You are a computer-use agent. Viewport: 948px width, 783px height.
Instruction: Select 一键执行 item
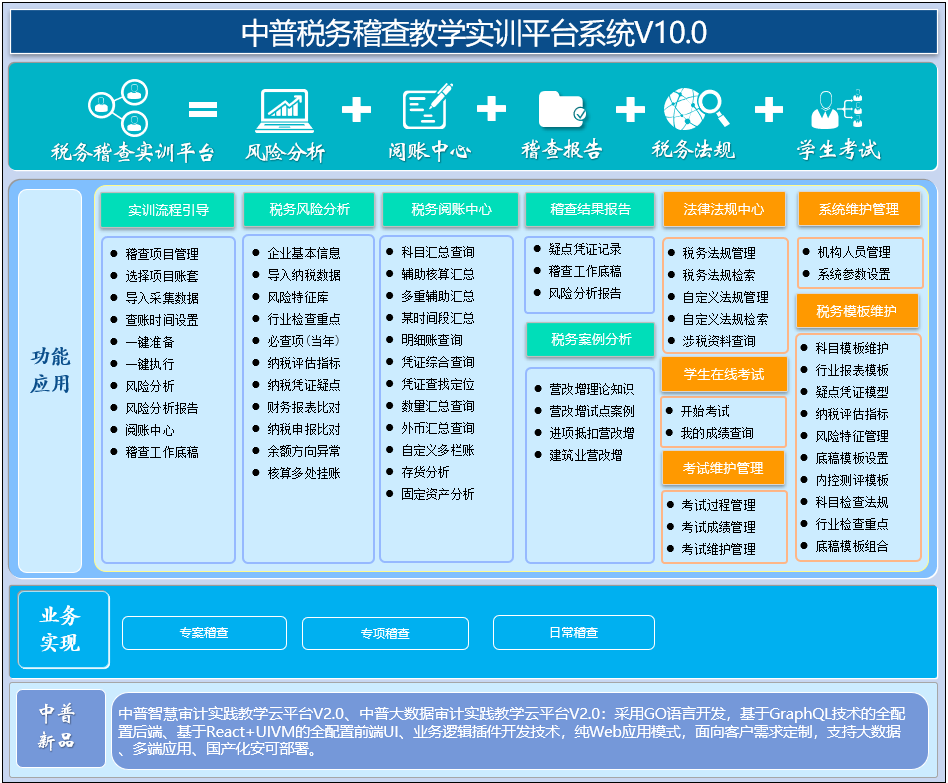(x=150, y=364)
